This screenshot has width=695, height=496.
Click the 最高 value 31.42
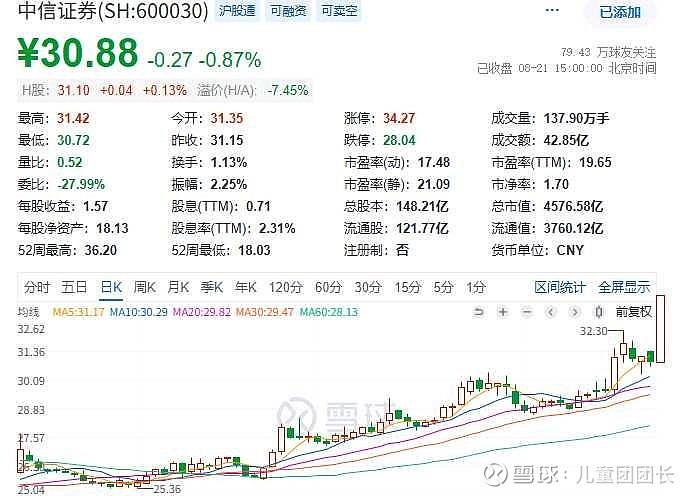73,118
